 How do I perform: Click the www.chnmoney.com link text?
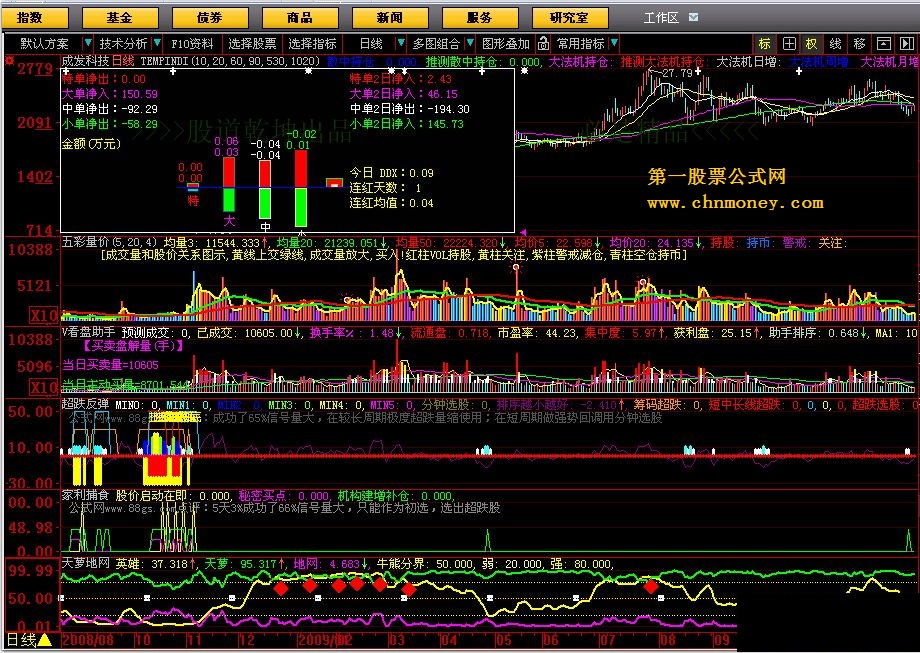(735, 203)
